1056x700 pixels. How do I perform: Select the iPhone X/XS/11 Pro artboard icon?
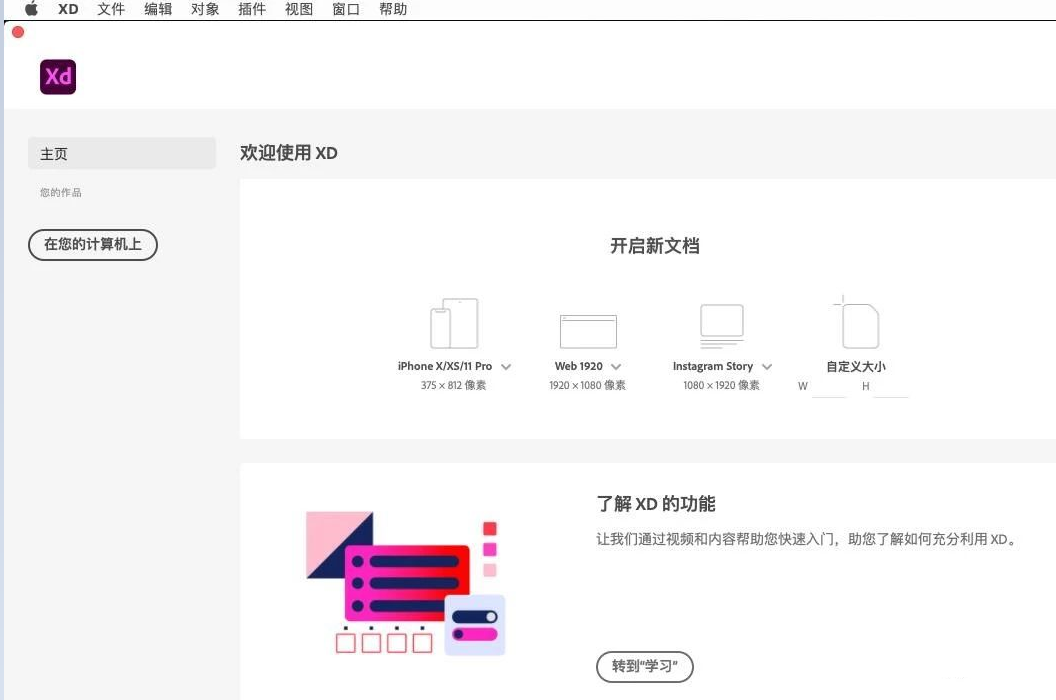(x=455, y=323)
